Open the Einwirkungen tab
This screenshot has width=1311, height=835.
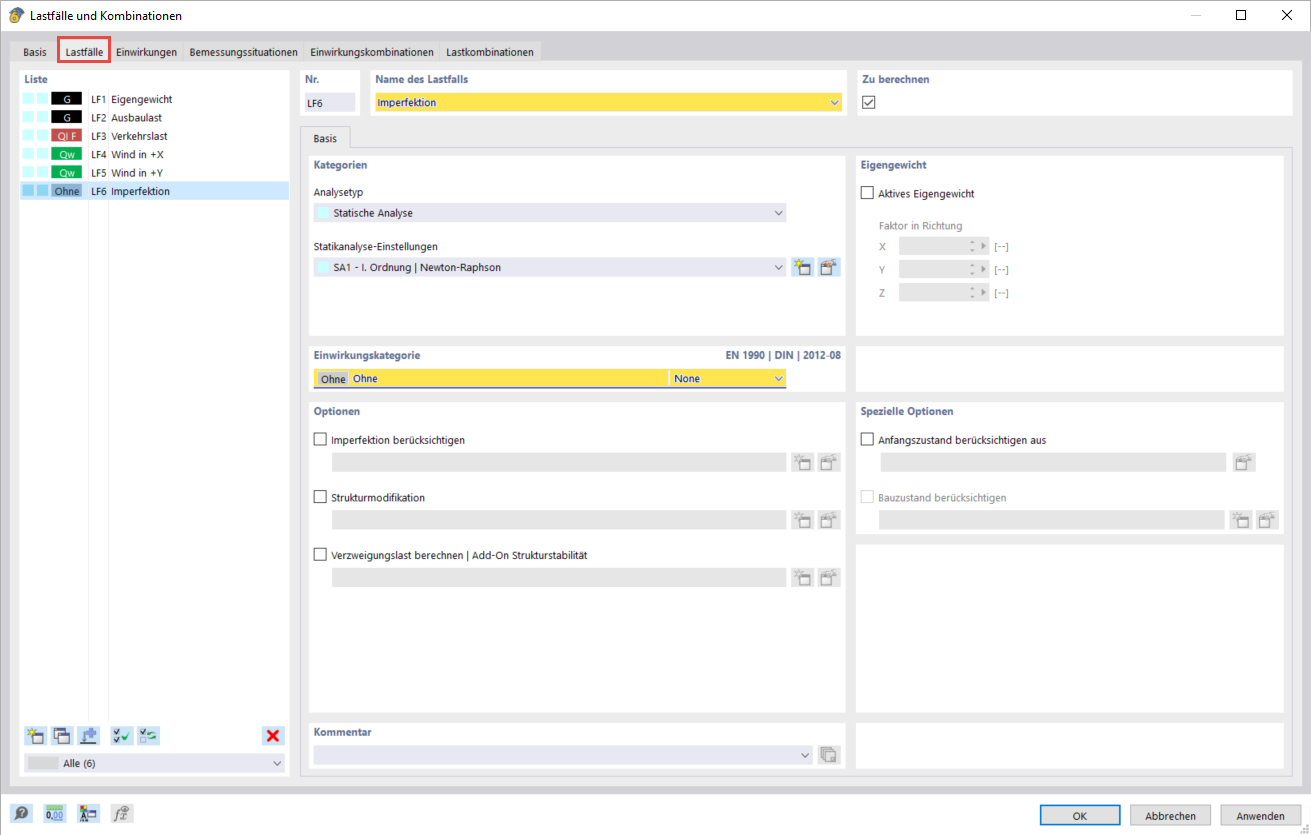point(146,52)
